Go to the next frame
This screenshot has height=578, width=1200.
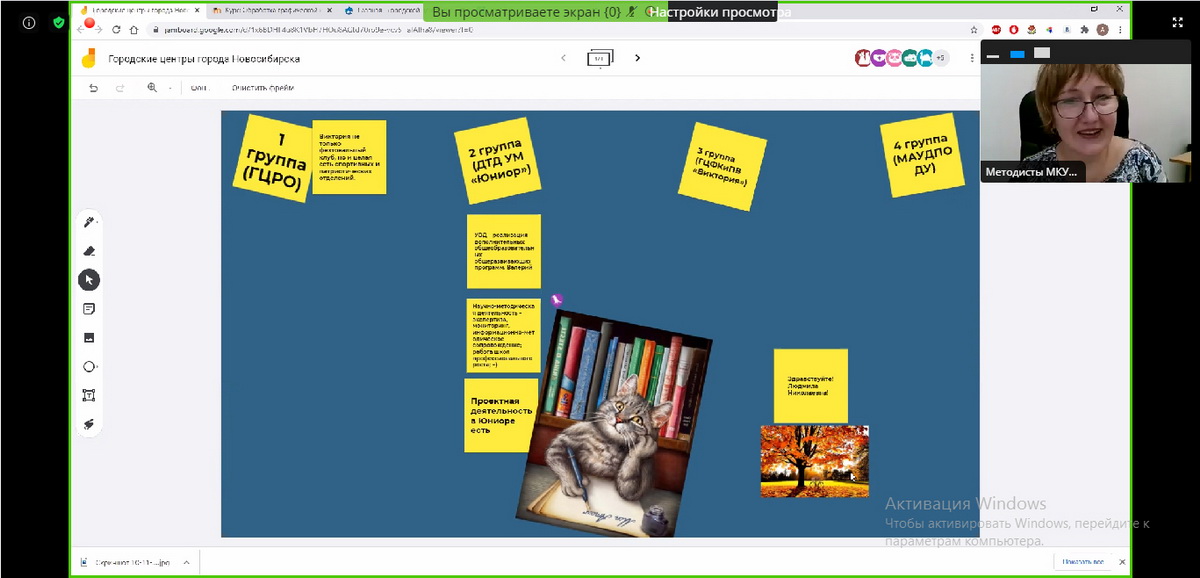638,58
